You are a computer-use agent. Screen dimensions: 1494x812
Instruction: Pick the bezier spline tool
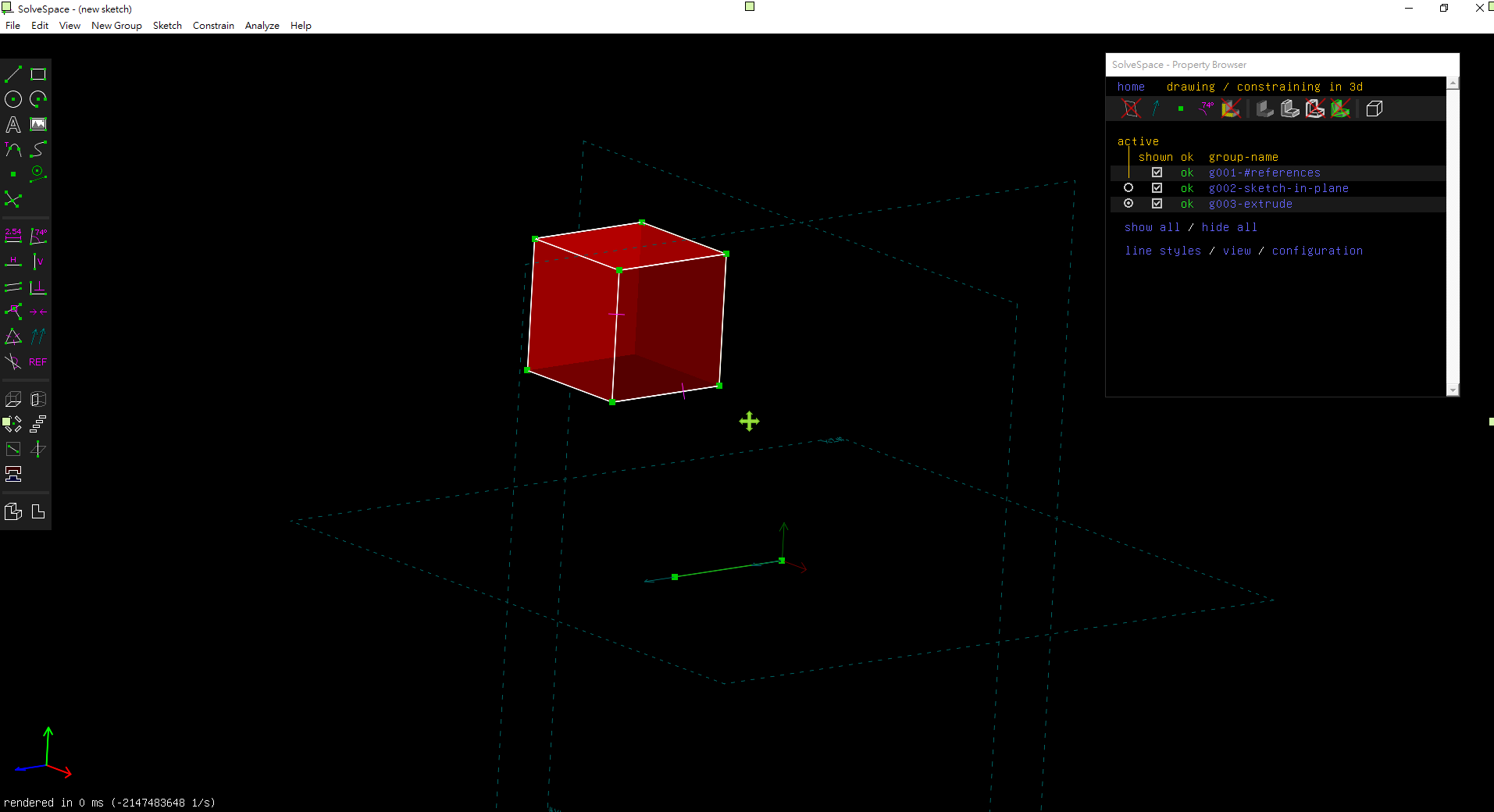[x=38, y=149]
